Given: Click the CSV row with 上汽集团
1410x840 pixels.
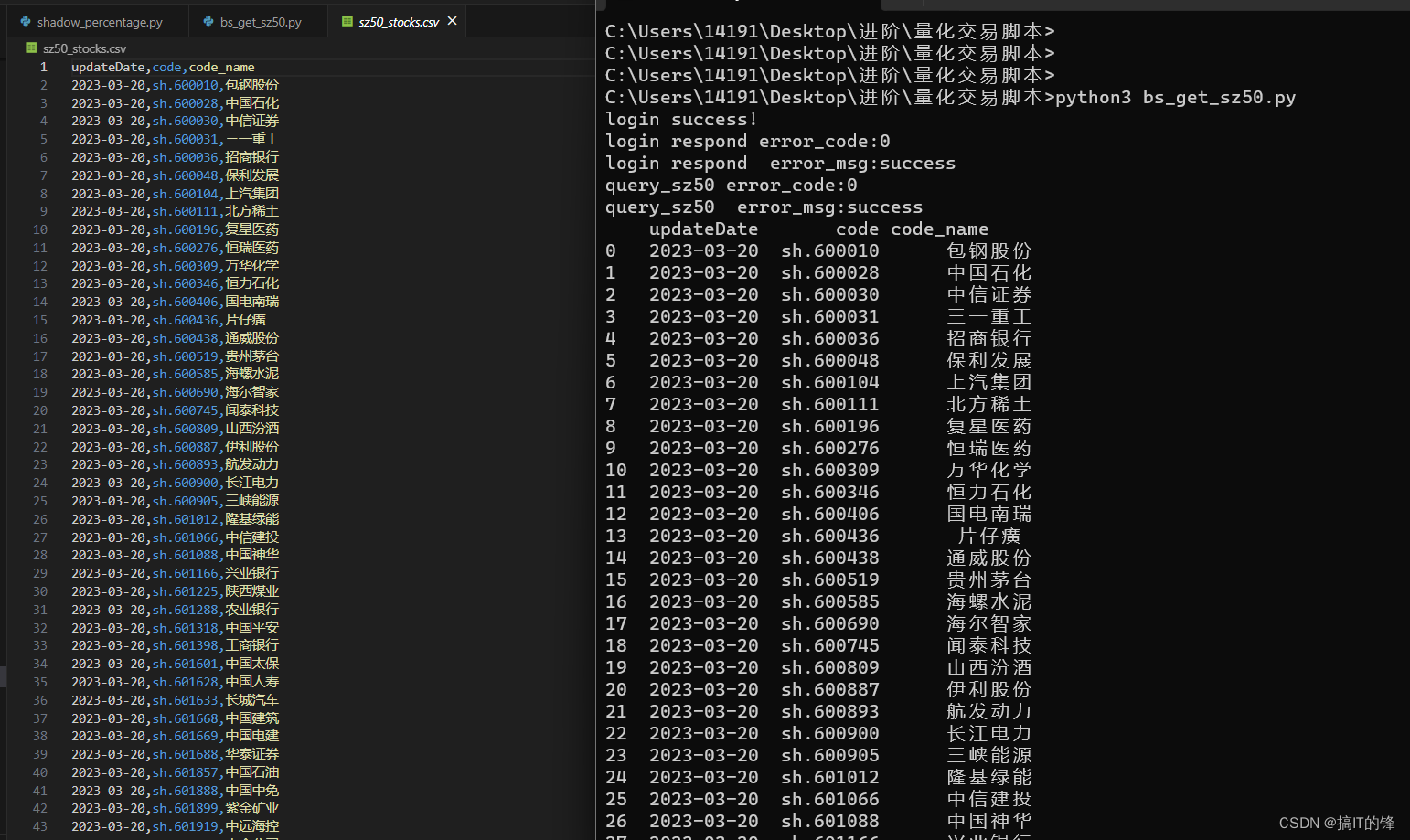Looking at the screenshot, I should (175, 194).
